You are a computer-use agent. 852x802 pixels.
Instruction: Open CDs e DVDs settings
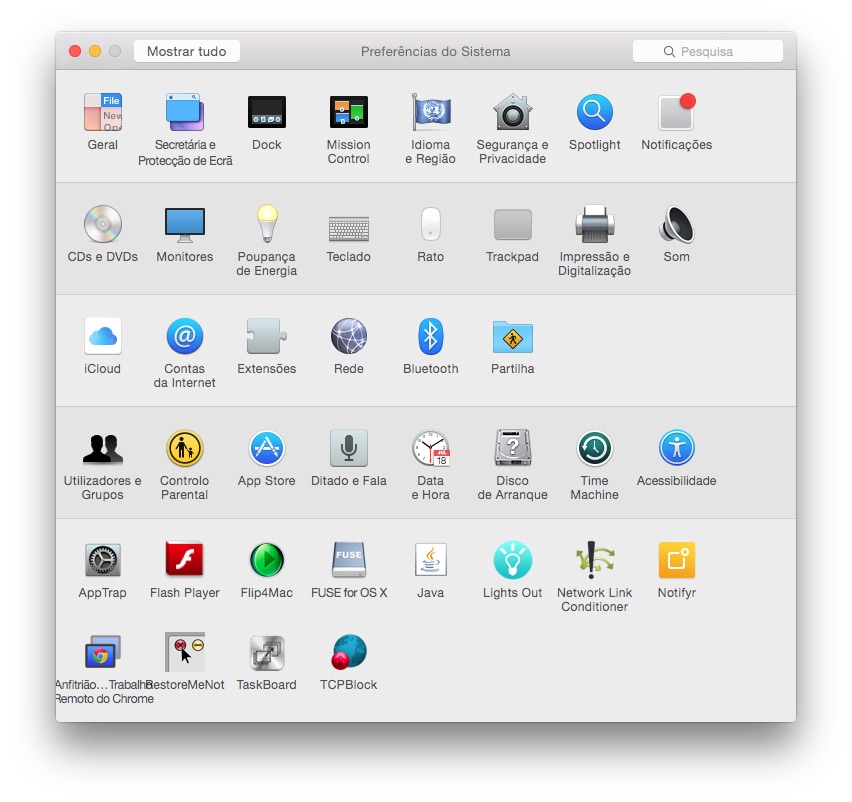tap(103, 224)
